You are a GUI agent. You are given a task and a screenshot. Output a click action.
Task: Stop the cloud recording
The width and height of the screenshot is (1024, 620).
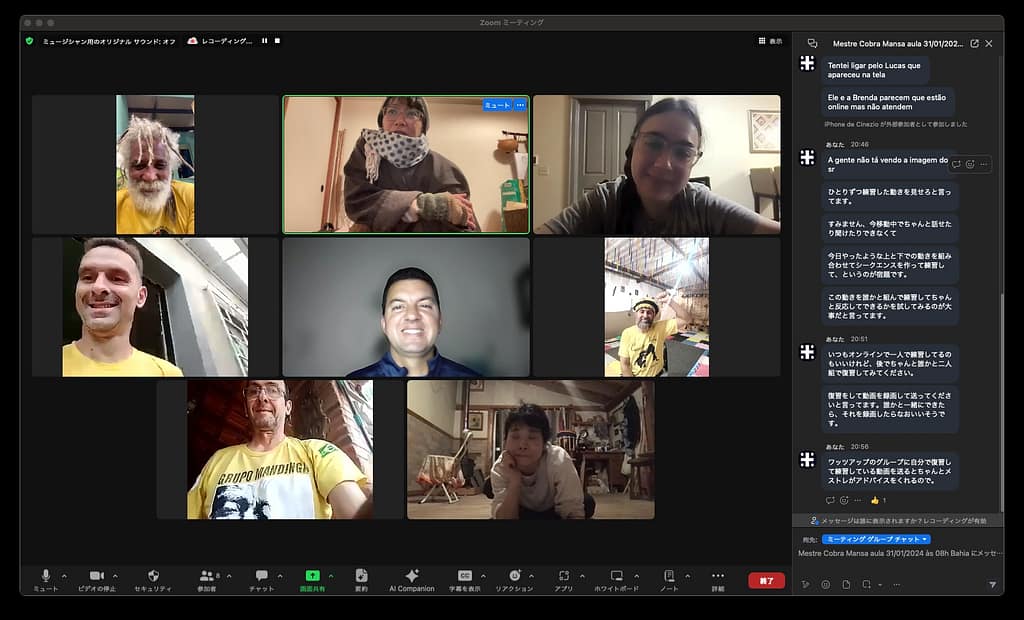(x=278, y=41)
